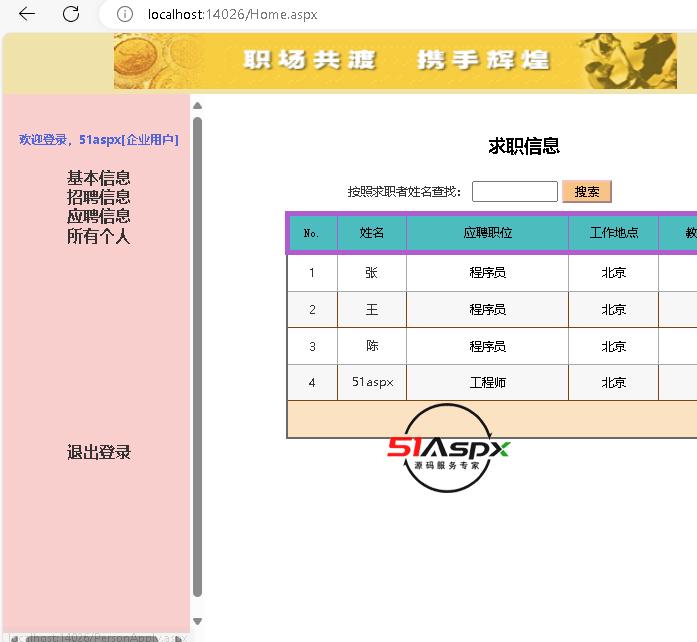
Task: Open site information icon in address bar
Action: click(124, 14)
